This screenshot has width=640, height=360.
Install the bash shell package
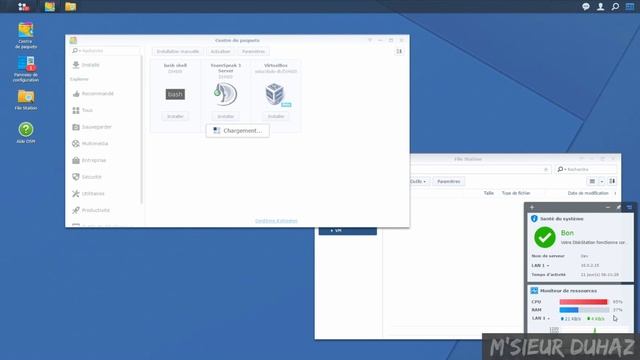click(x=175, y=116)
